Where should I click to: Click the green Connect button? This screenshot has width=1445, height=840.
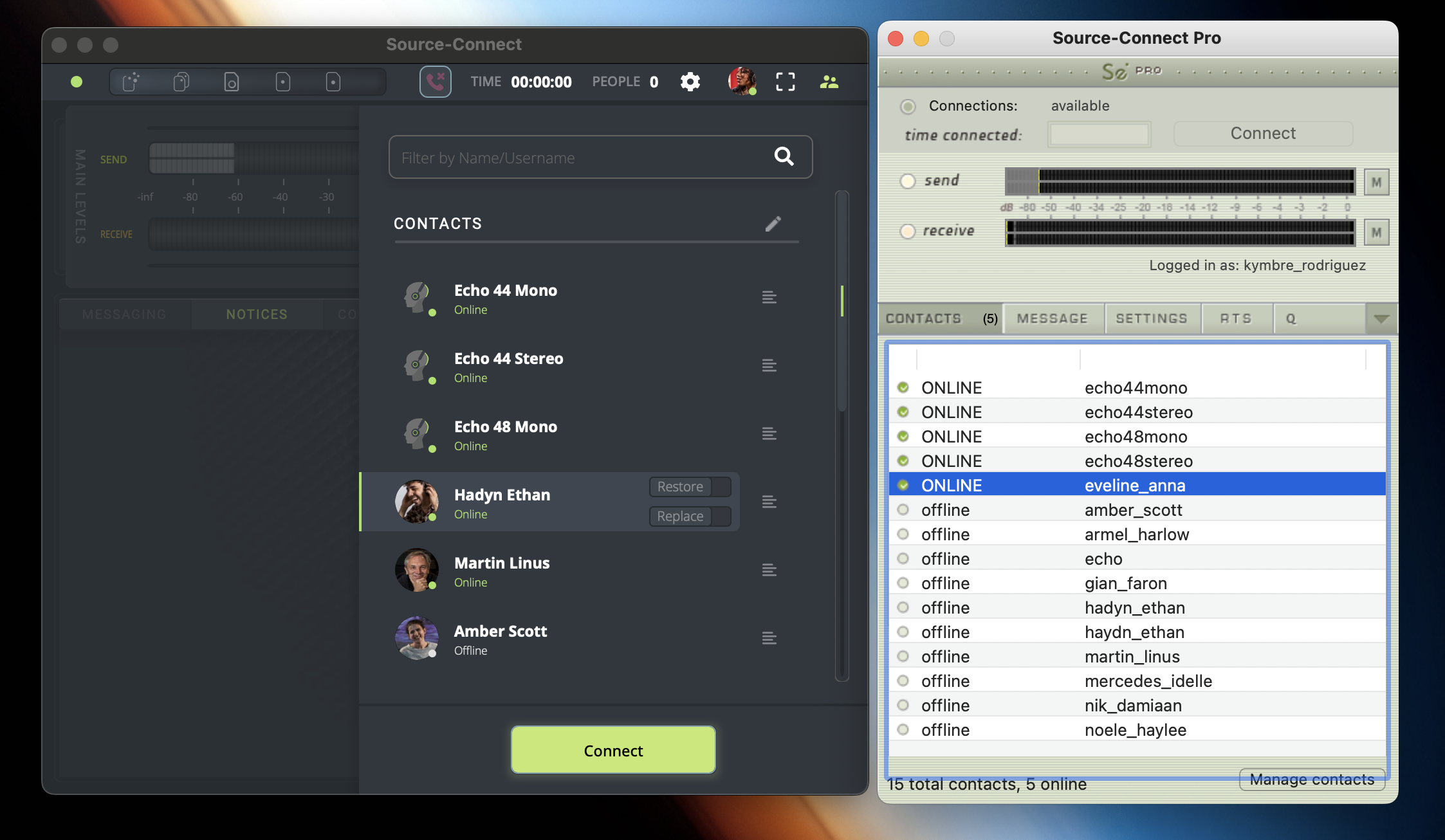(x=613, y=750)
